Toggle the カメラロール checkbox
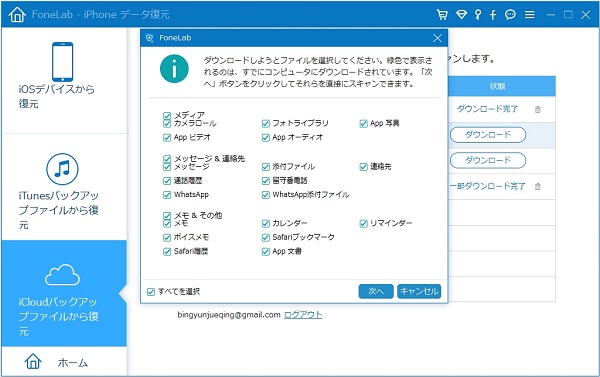The height and width of the screenshot is (377, 600). pyautogui.click(x=167, y=123)
